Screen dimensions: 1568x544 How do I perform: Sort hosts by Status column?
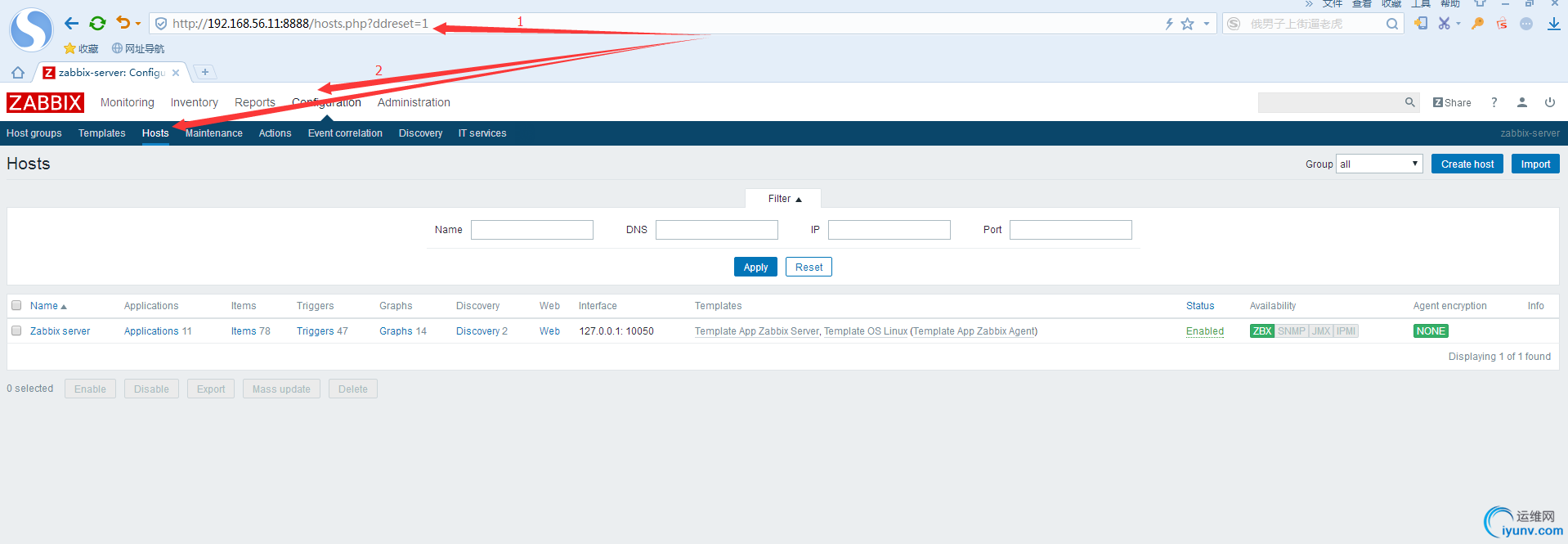(1200, 306)
